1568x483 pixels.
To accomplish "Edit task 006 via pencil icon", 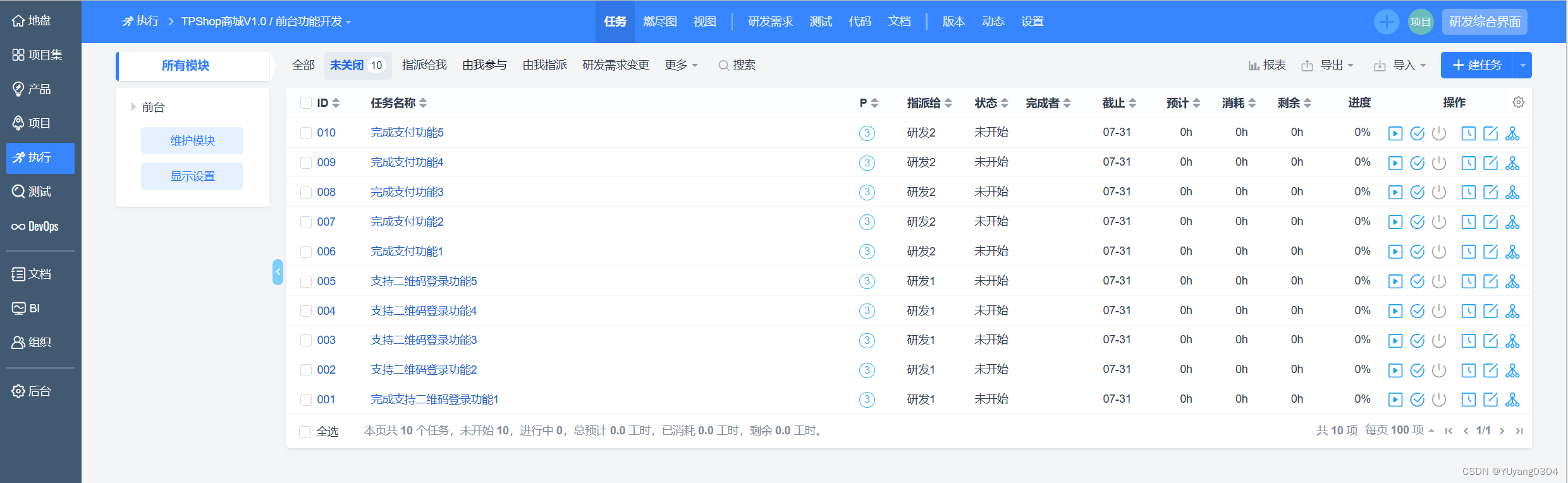I will [x=1490, y=252].
